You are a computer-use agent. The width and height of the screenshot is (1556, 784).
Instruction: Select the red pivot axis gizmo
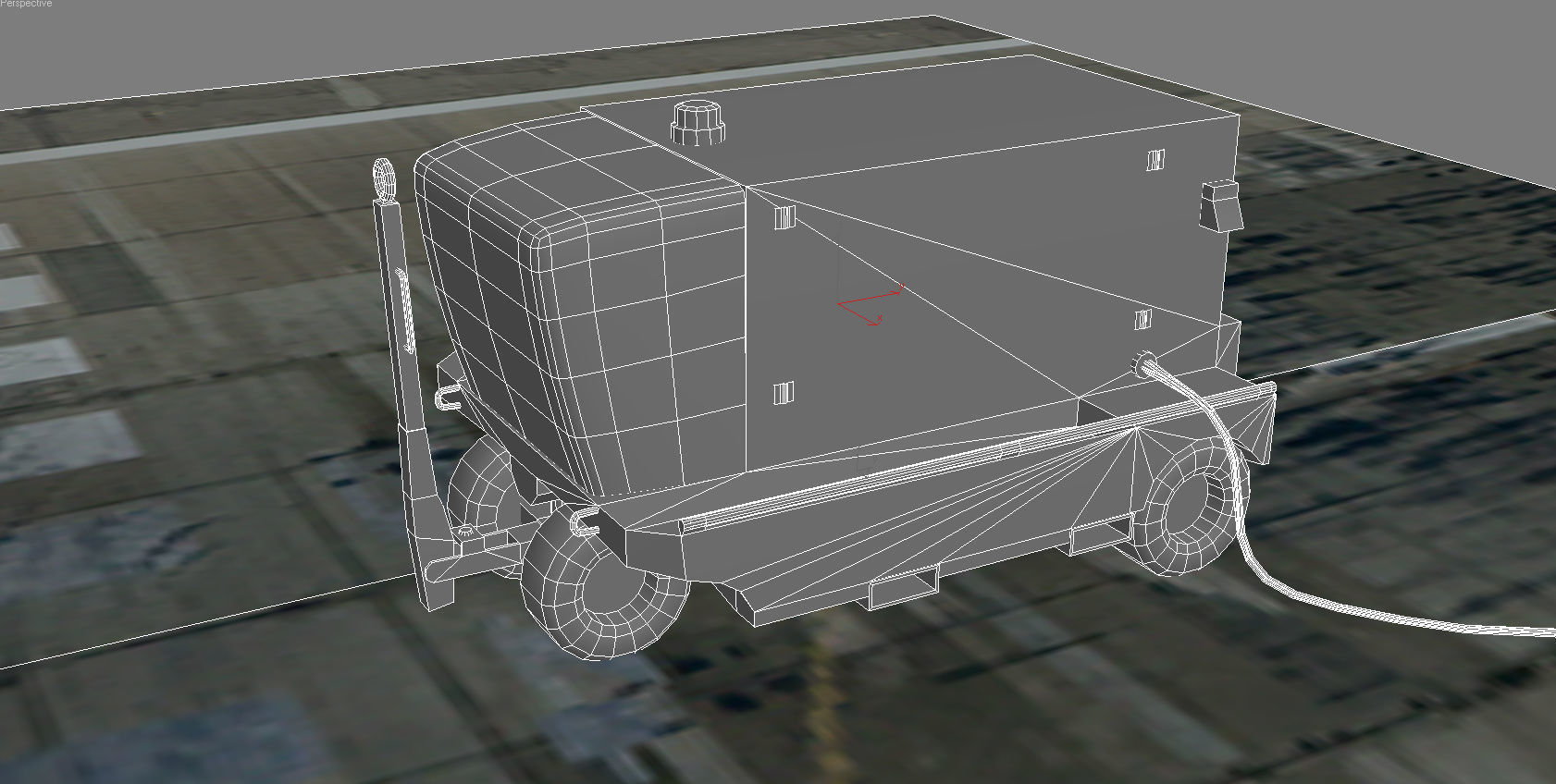870,306
